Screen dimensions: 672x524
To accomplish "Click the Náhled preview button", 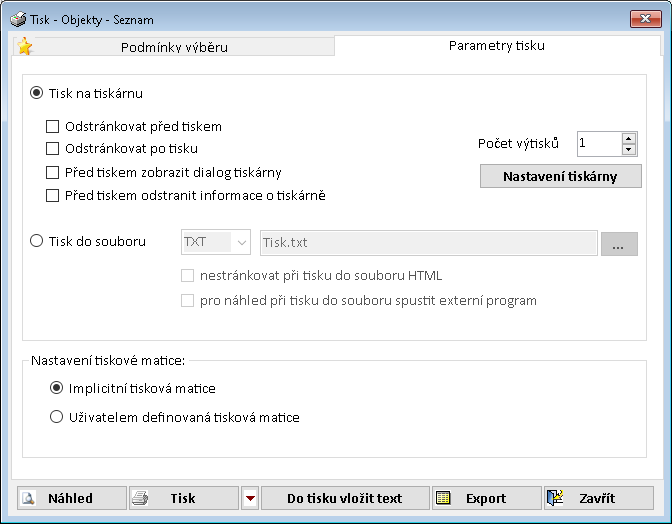I will click(71, 498).
